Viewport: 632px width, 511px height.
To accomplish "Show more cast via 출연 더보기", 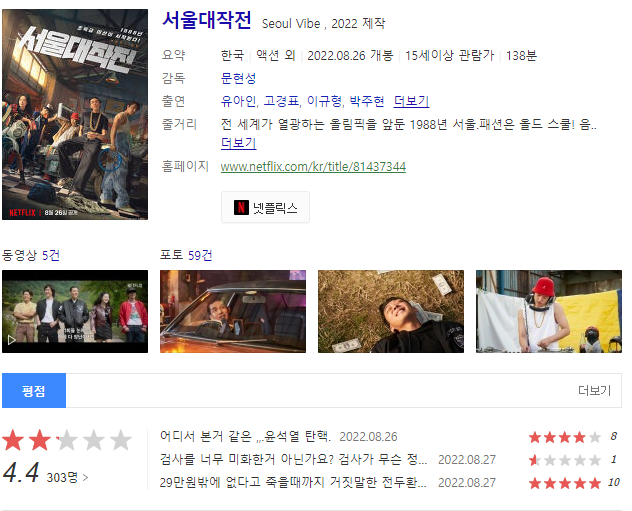I will (411, 101).
